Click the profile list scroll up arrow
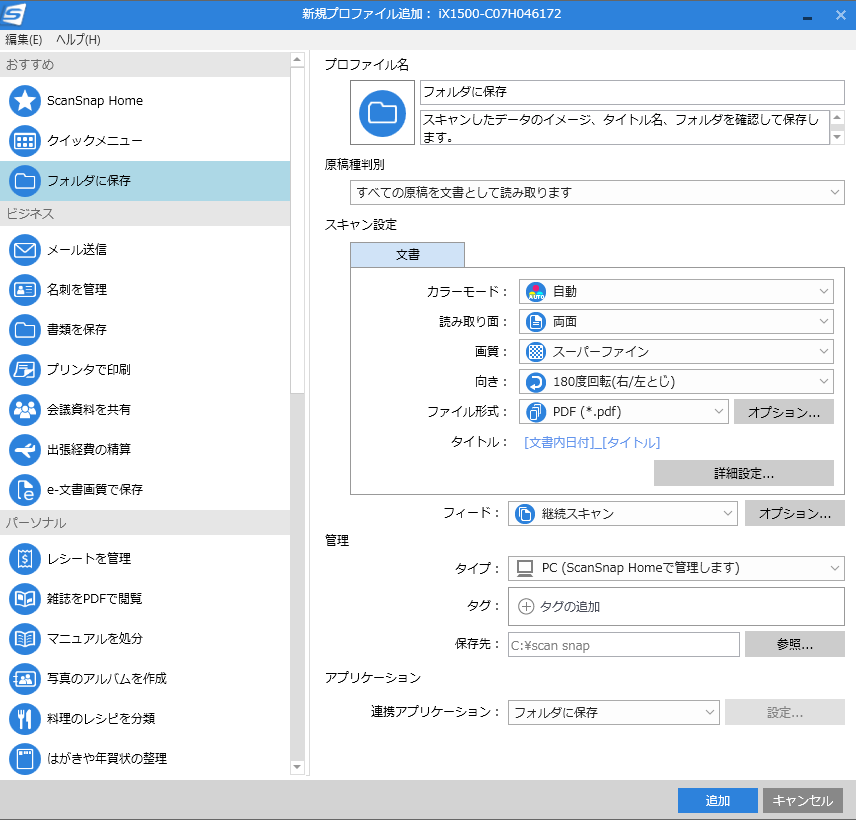The height and width of the screenshot is (820, 856). click(297, 59)
